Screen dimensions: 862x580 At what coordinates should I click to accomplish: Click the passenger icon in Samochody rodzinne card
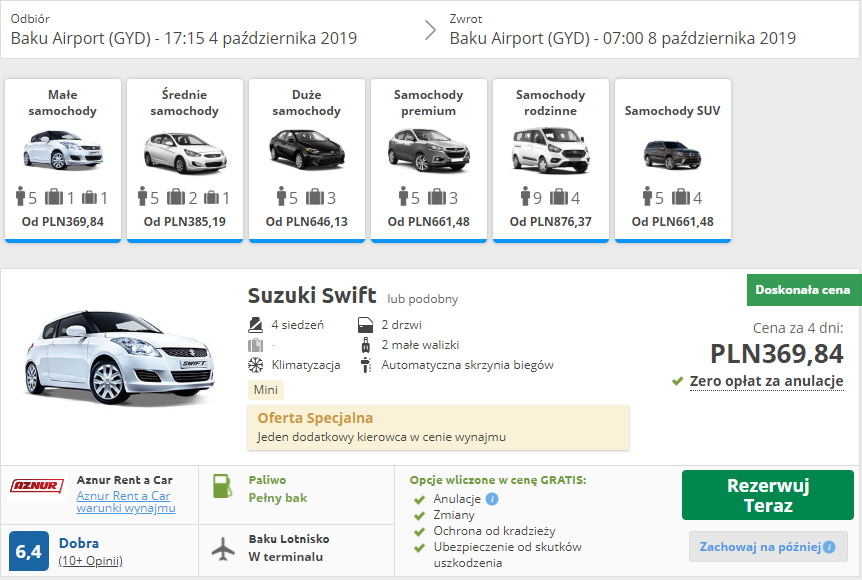click(x=526, y=196)
